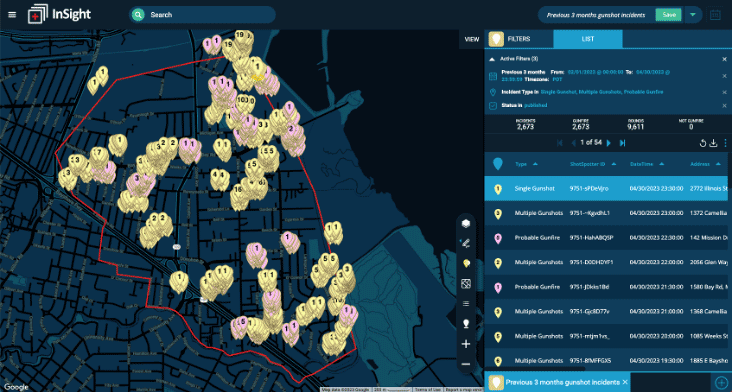This screenshot has height=392, width=732.
Task: Select the map drawing pencil tool
Action: [465, 243]
